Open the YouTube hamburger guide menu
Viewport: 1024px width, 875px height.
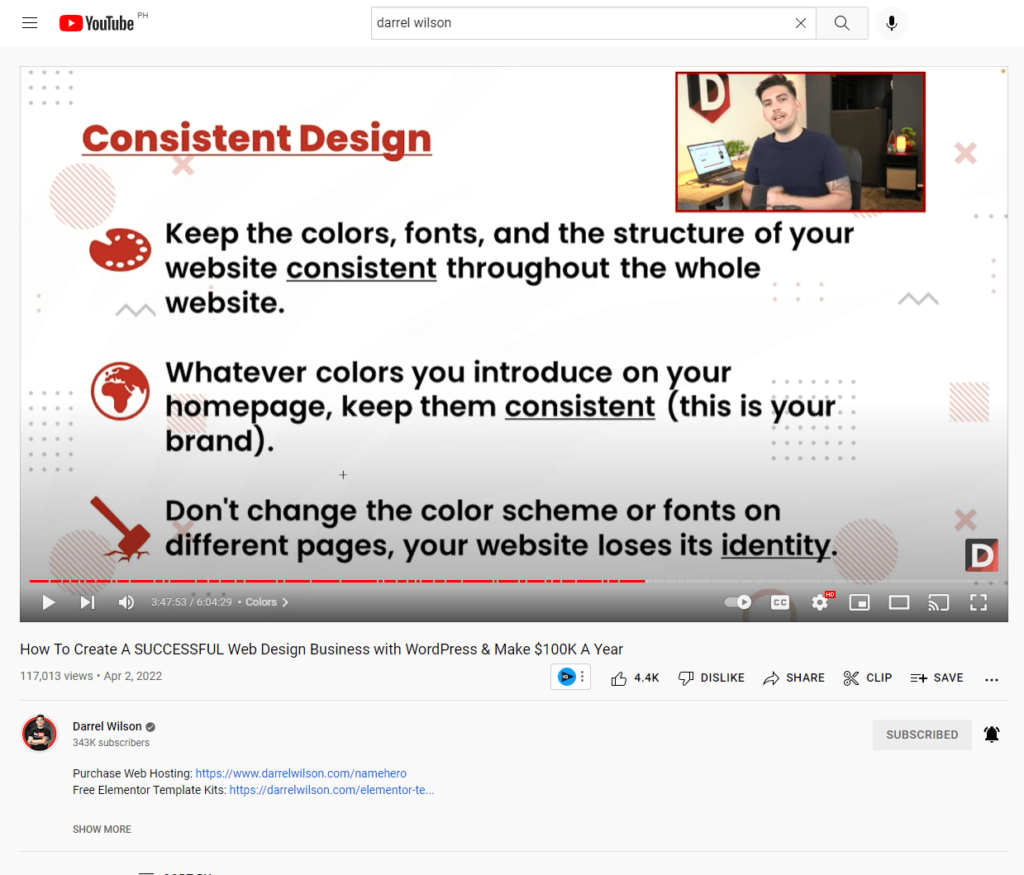pos(30,23)
